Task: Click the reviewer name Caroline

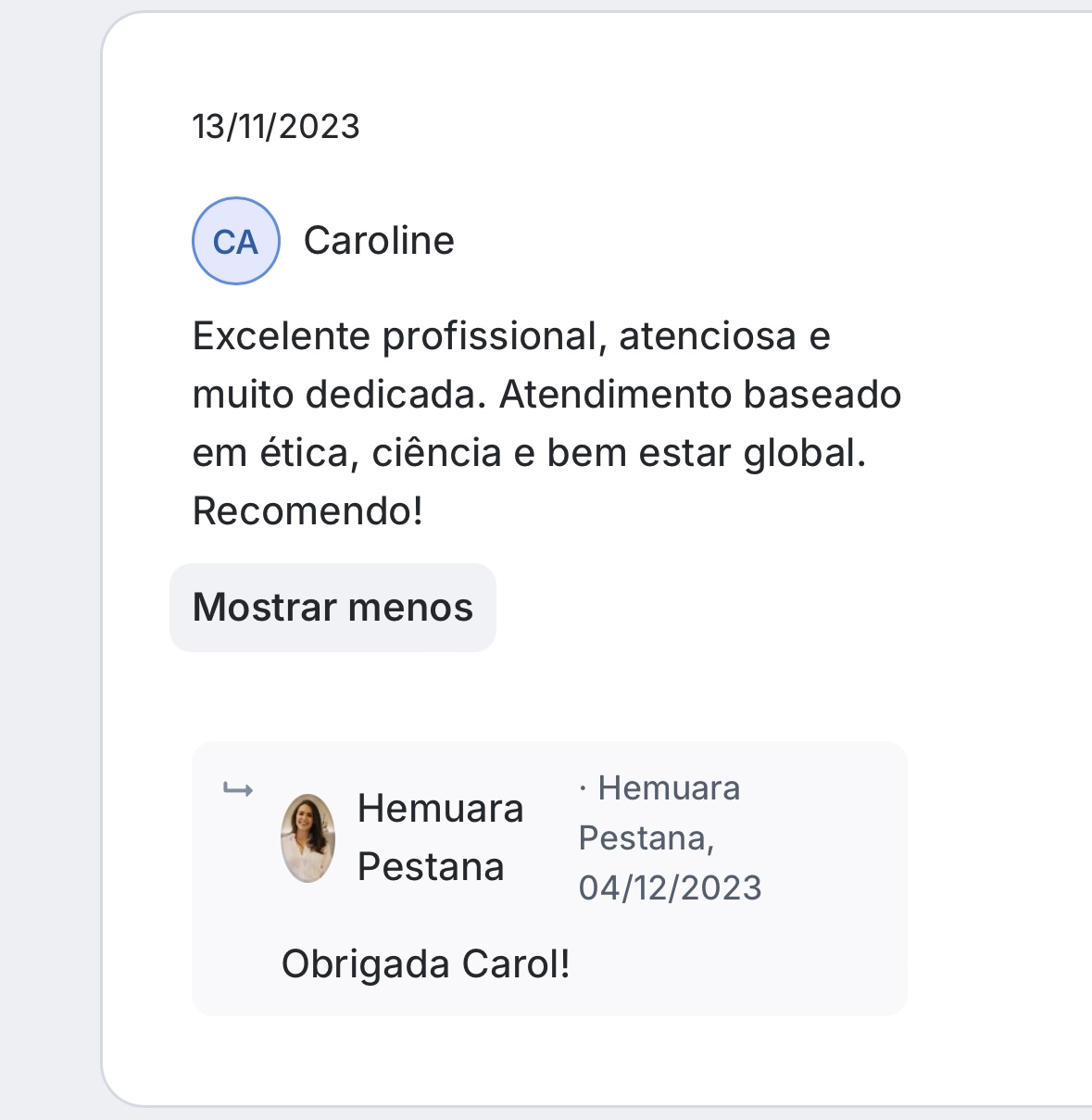Action: coord(379,241)
